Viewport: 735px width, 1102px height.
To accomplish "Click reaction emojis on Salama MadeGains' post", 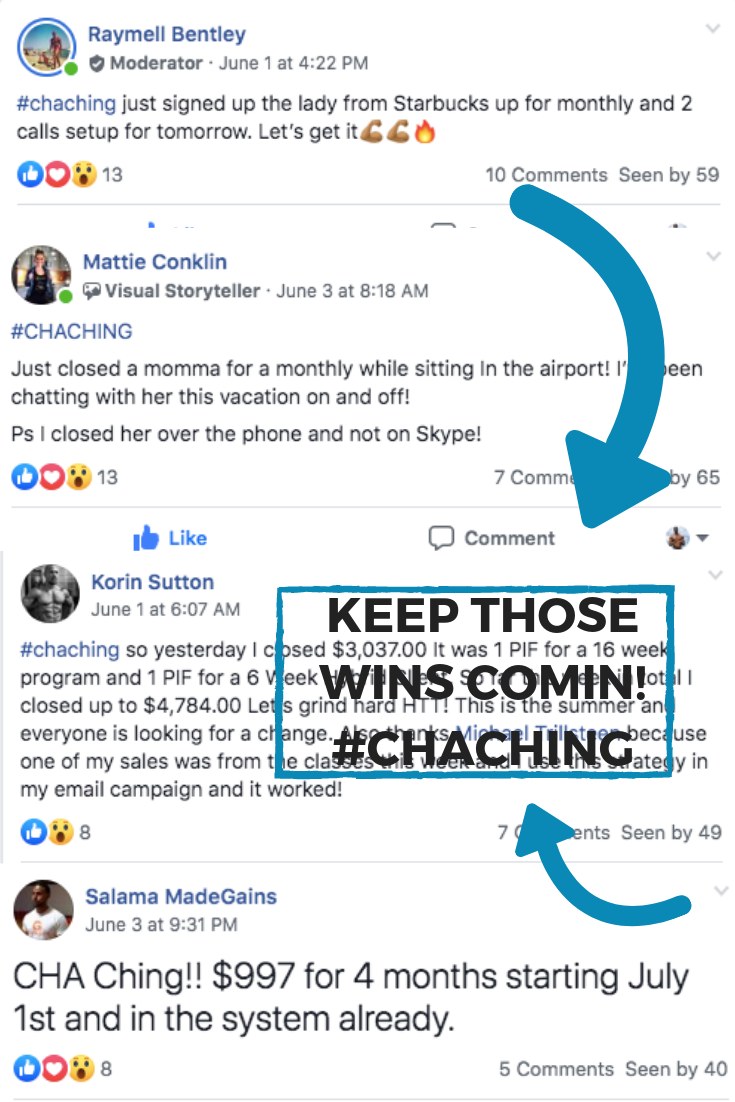I will tap(54, 1069).
